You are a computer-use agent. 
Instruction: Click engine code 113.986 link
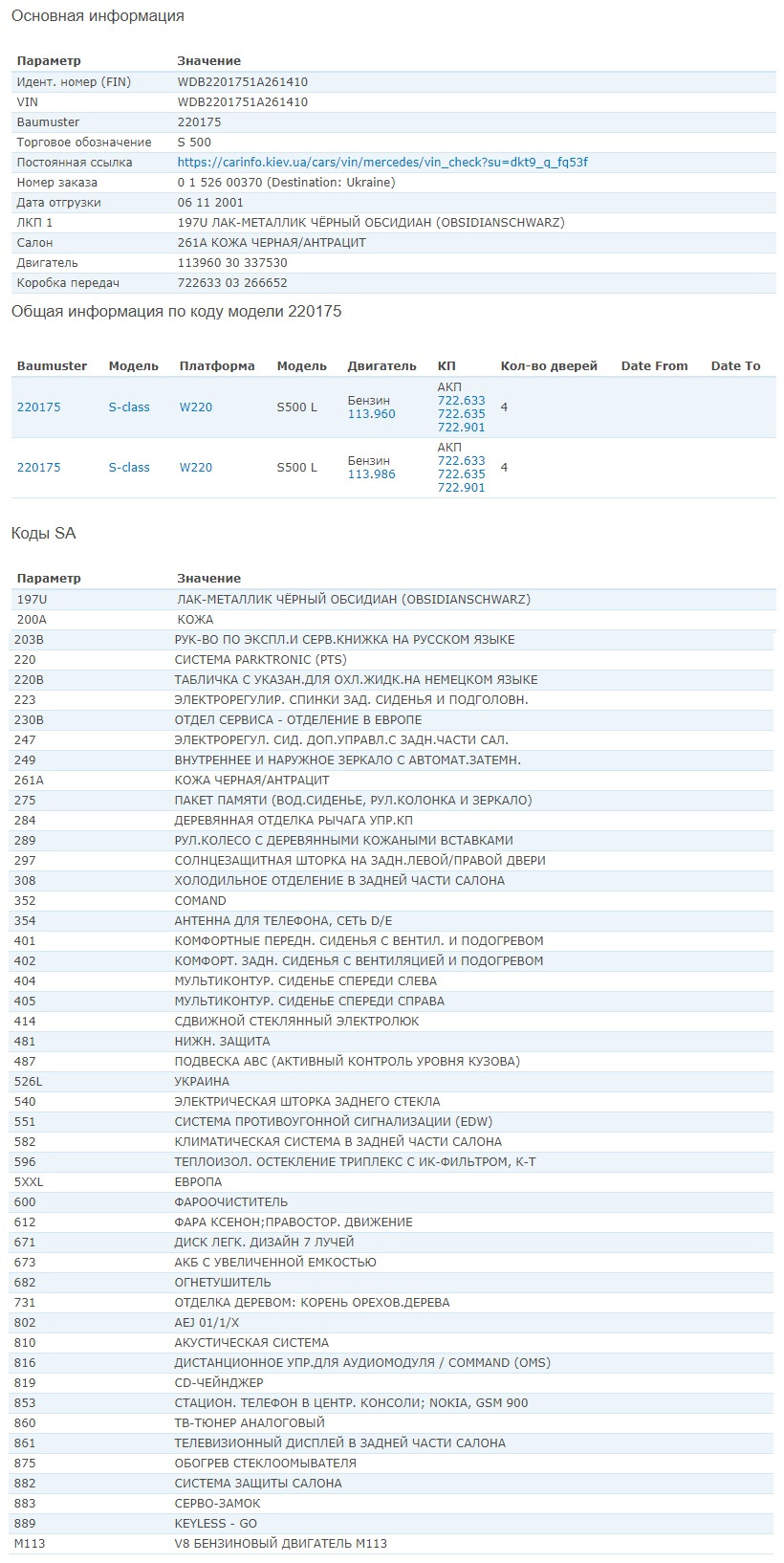pos(371,474)
